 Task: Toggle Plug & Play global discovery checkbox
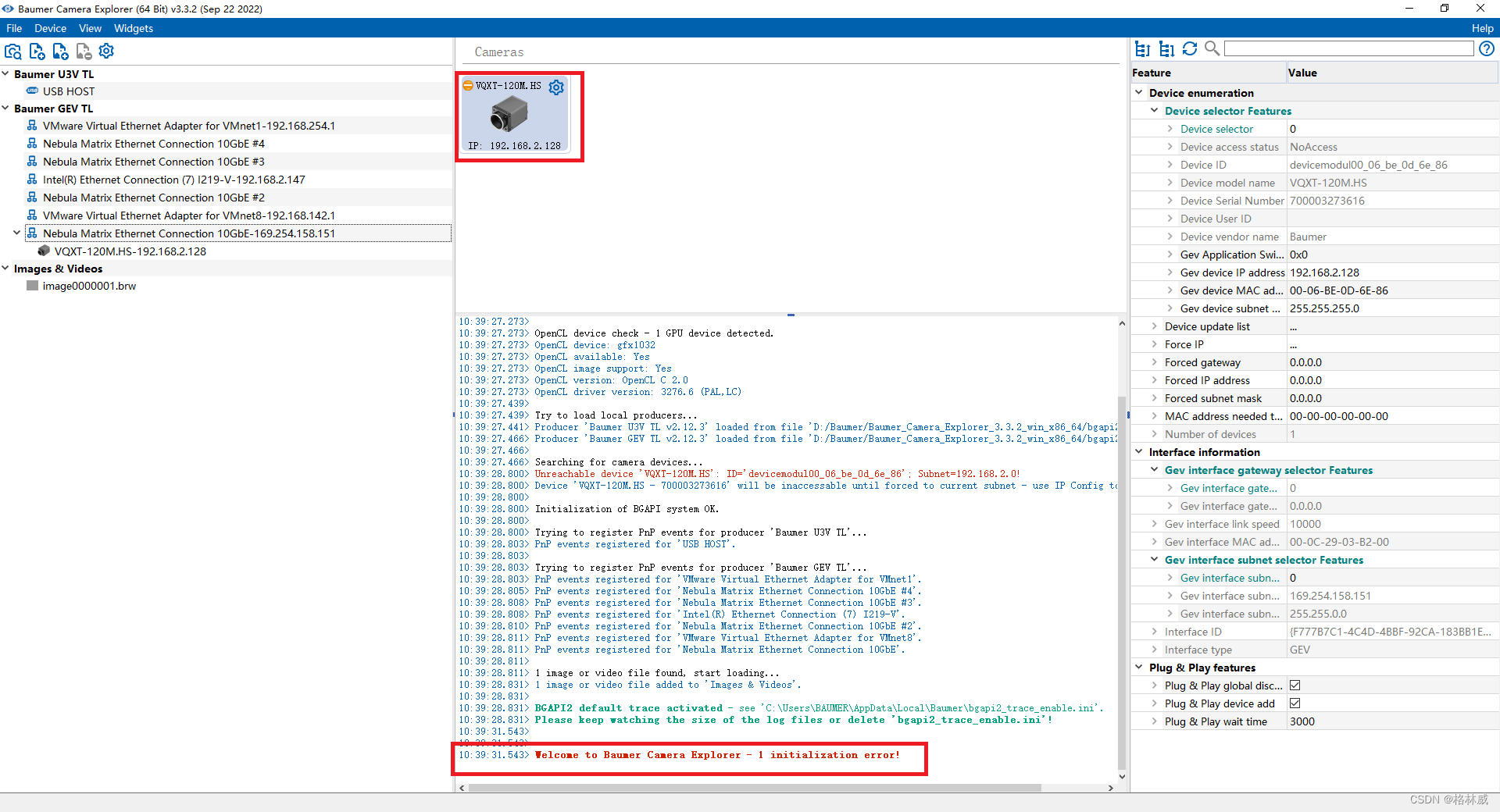(1295, 686)
